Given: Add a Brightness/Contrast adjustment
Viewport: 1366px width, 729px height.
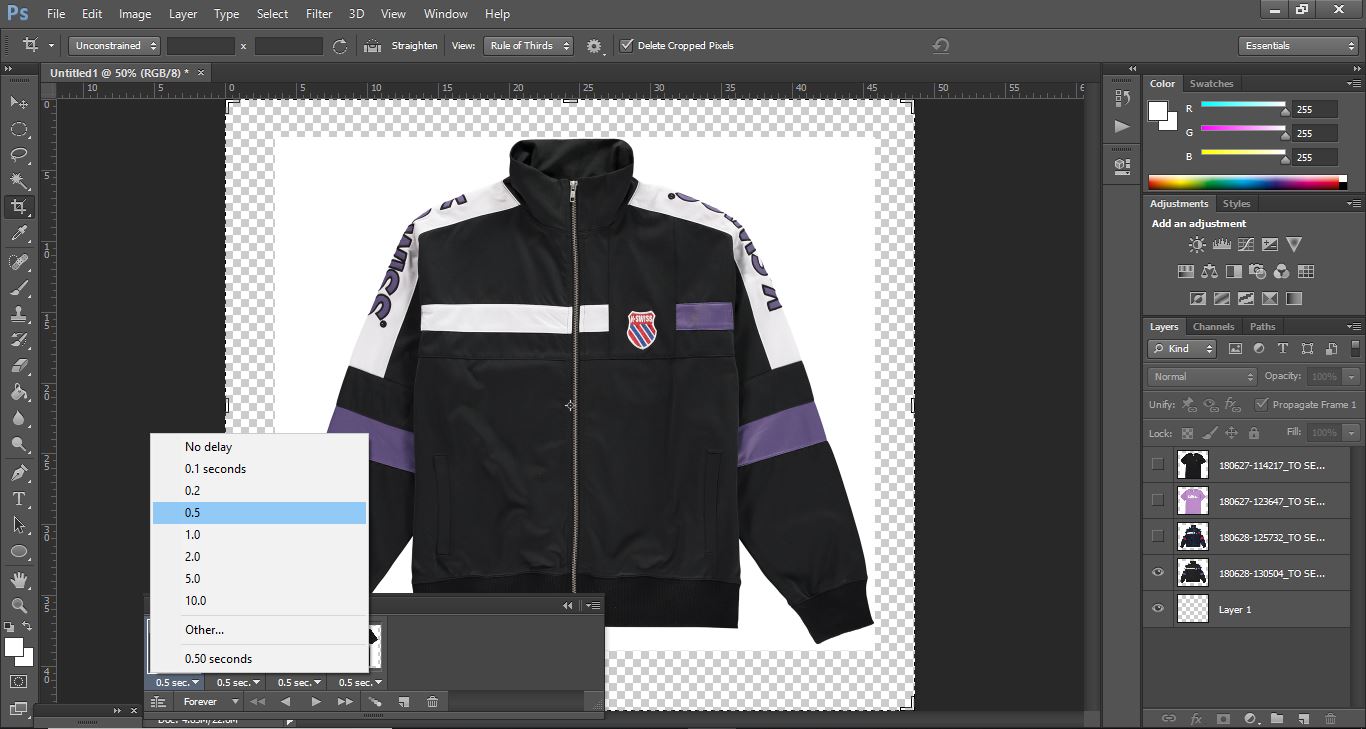Looking at the screenshot, I should [x=1196, y=244].
